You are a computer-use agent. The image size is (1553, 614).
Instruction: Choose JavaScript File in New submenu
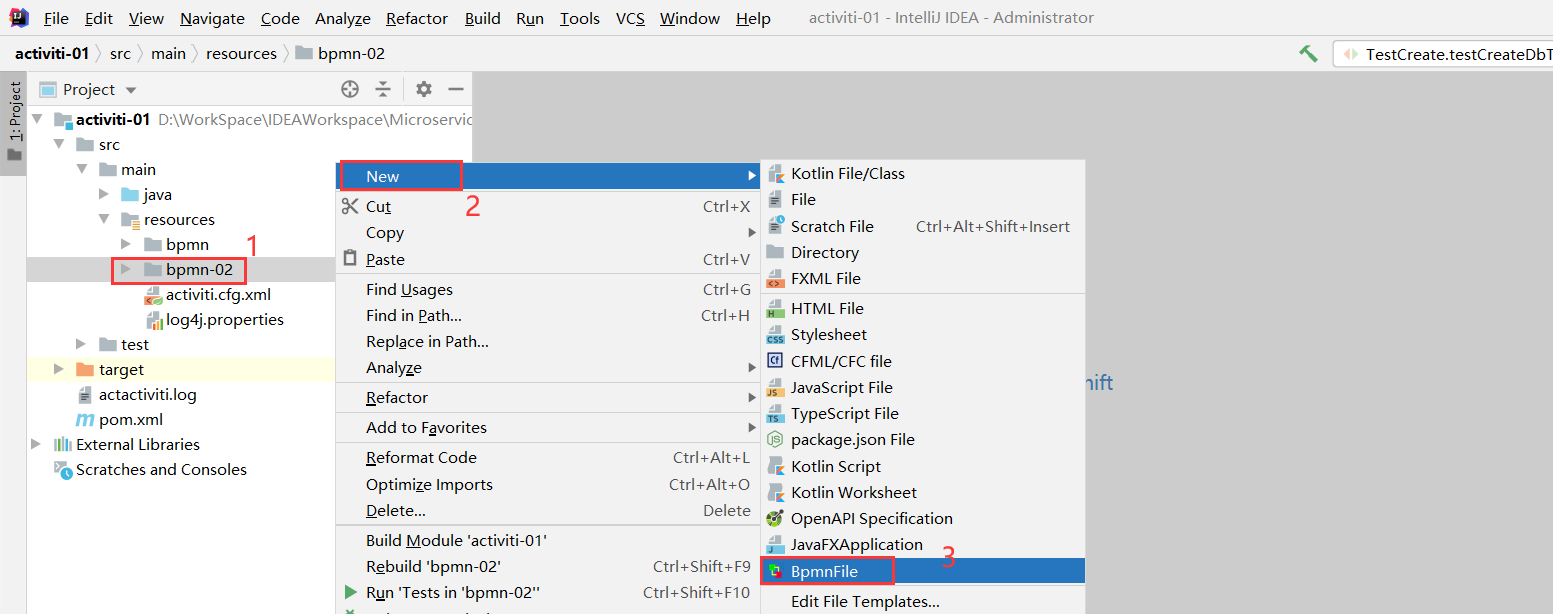923,387
